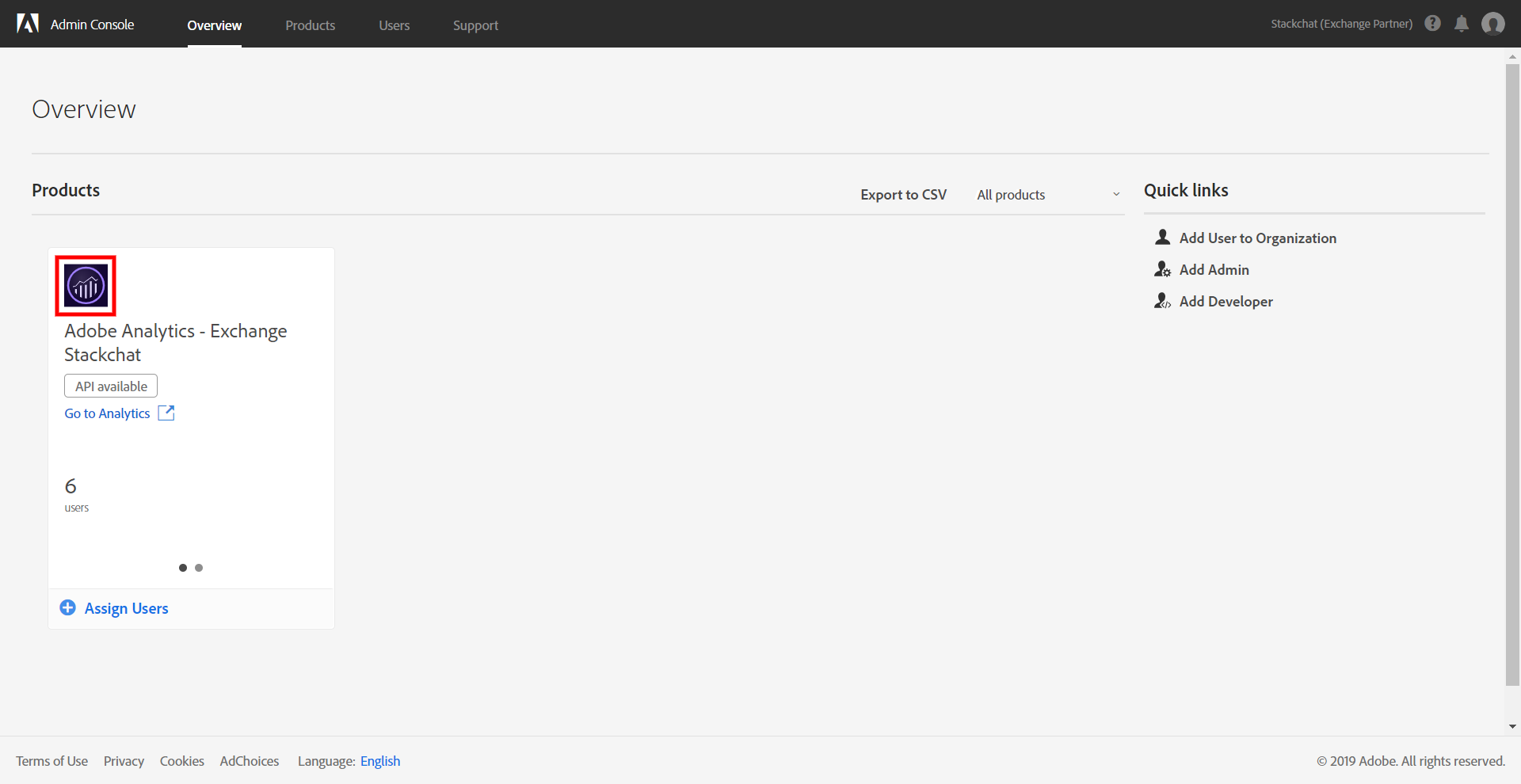Click the Adobe logo in the header
This screenshot has height=784, width=1521.
(x=28, y=24)
